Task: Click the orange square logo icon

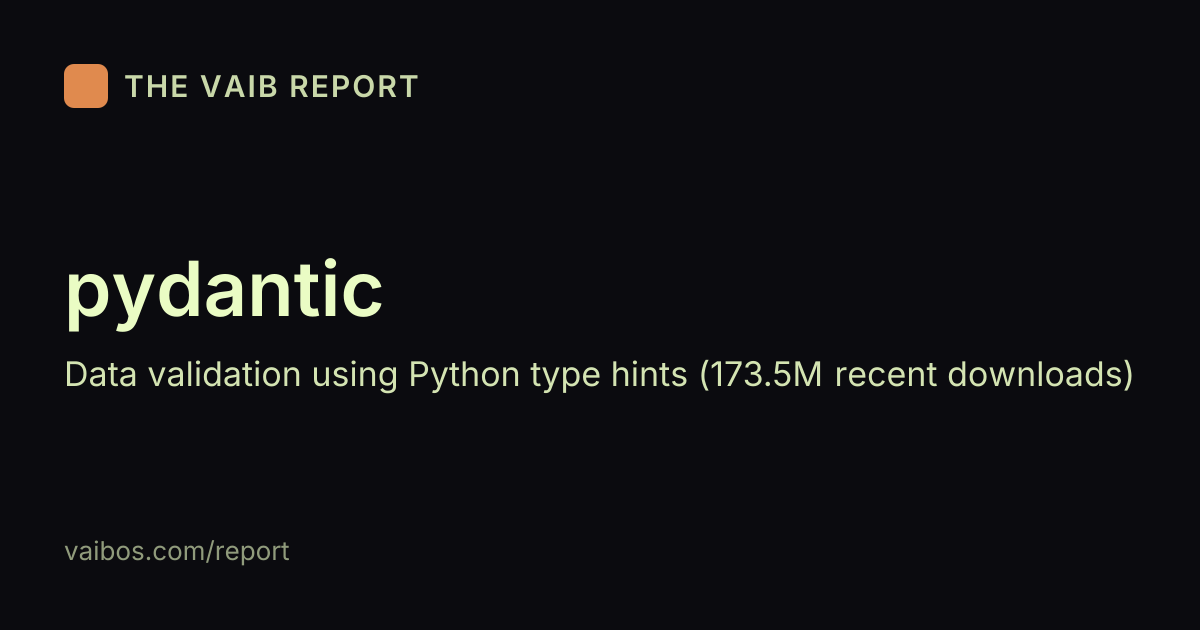Action: coord(86,86)
